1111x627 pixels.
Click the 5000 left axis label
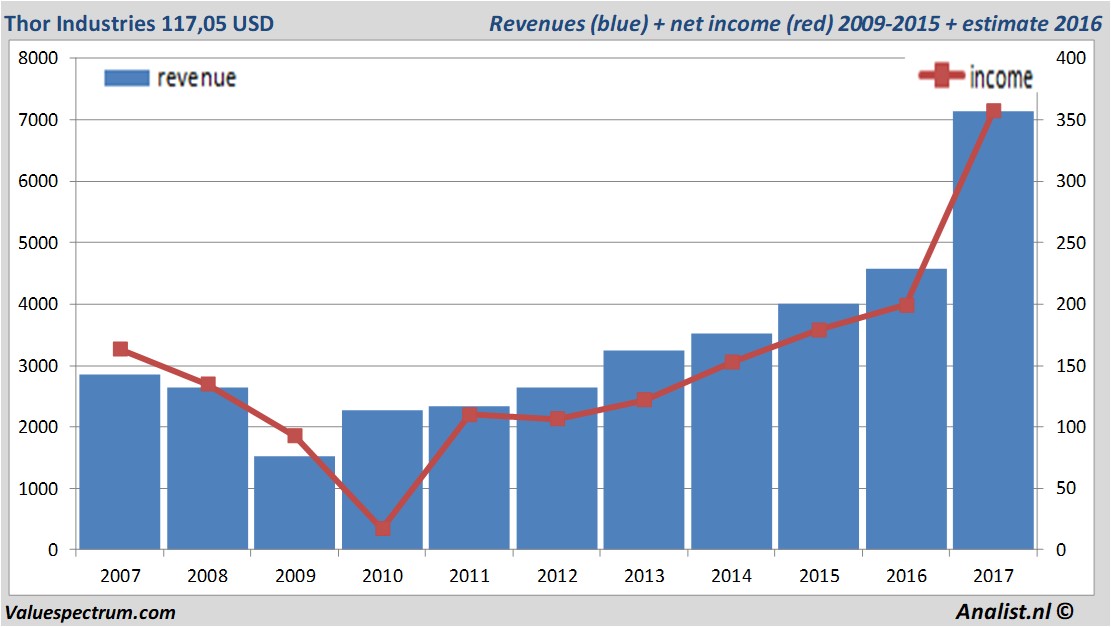(38, 242)
